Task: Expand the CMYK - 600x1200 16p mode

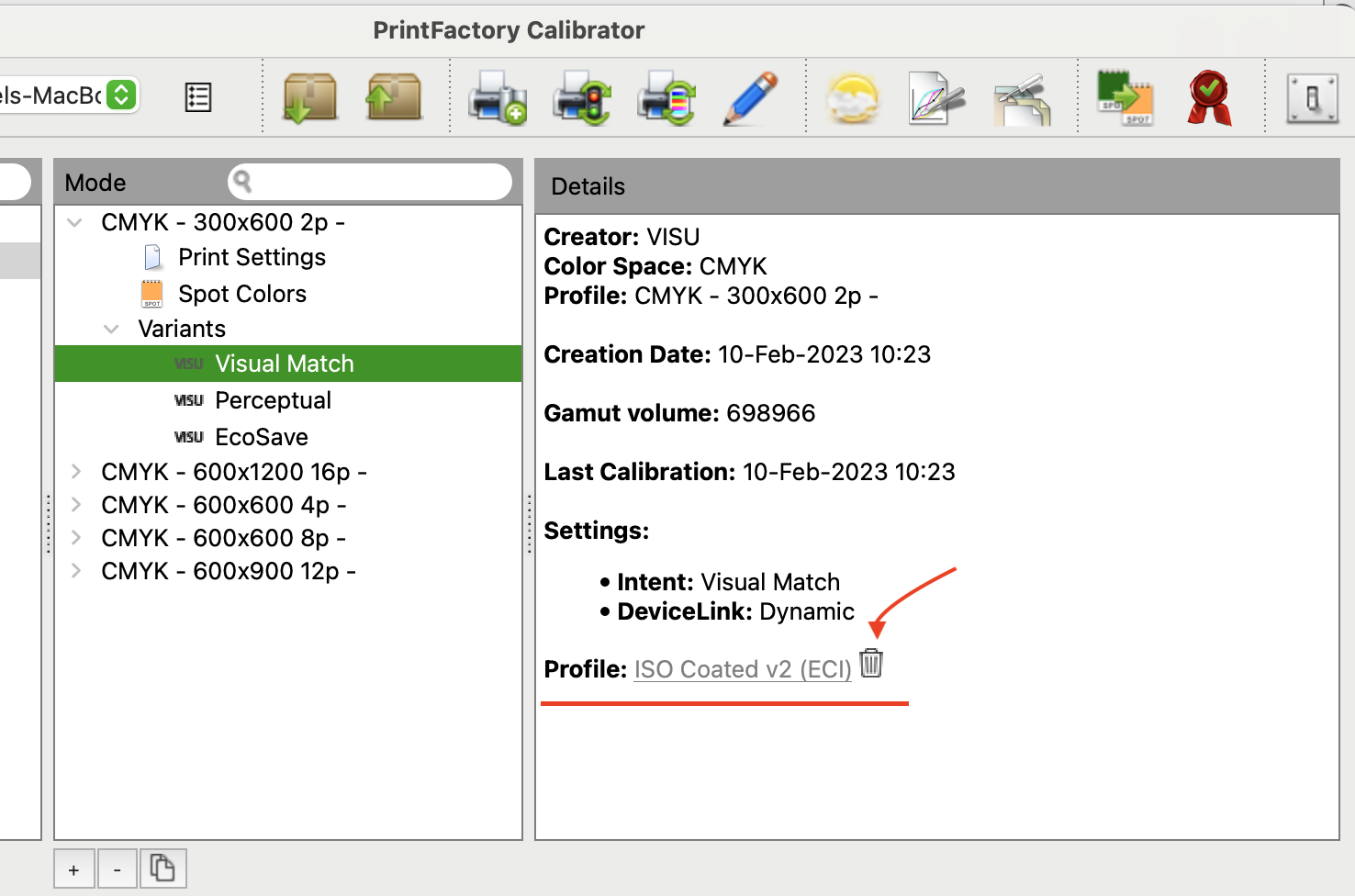Action: (76, 472)
